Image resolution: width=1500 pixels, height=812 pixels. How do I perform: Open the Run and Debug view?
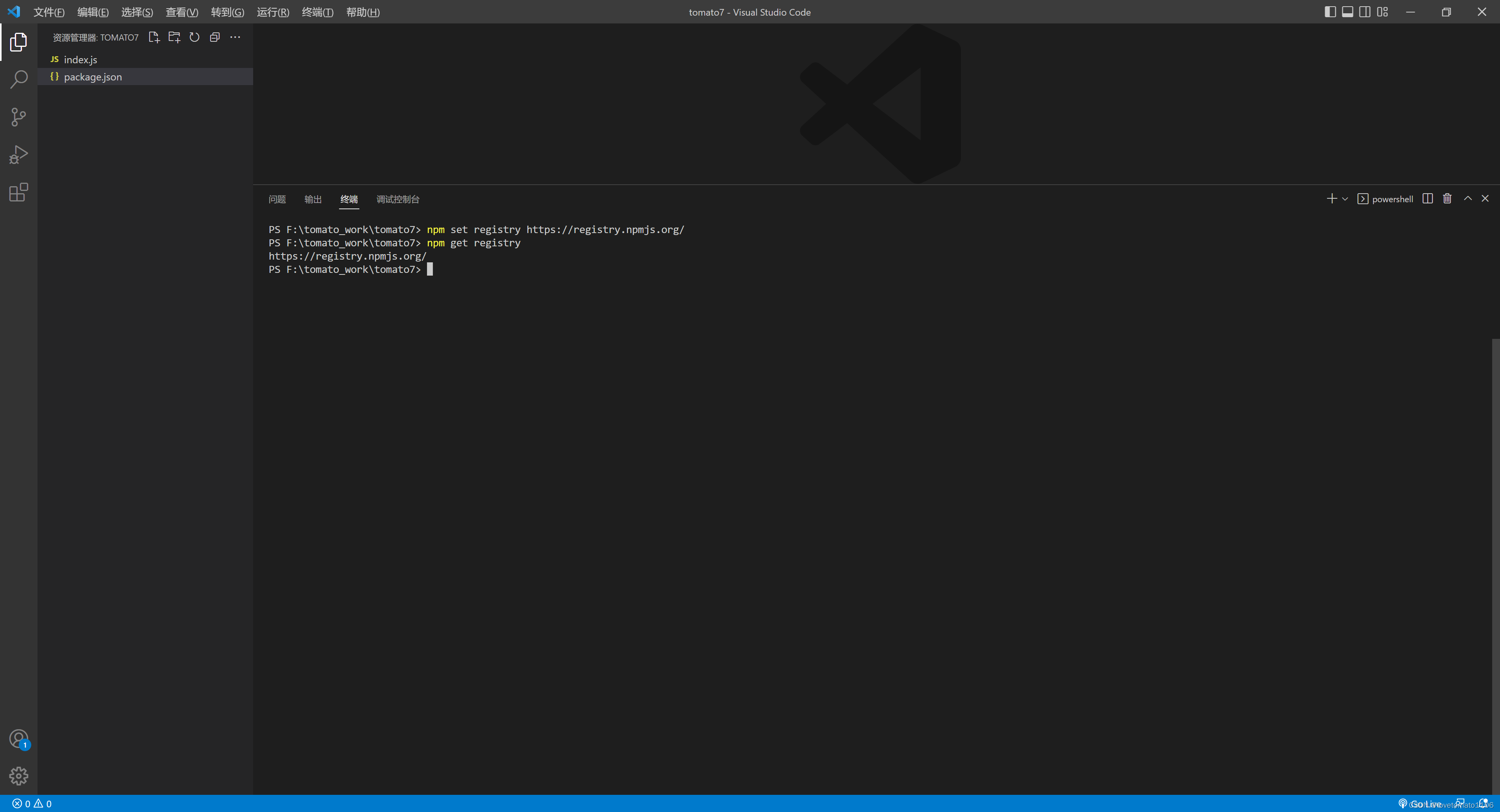click(19, 155)
